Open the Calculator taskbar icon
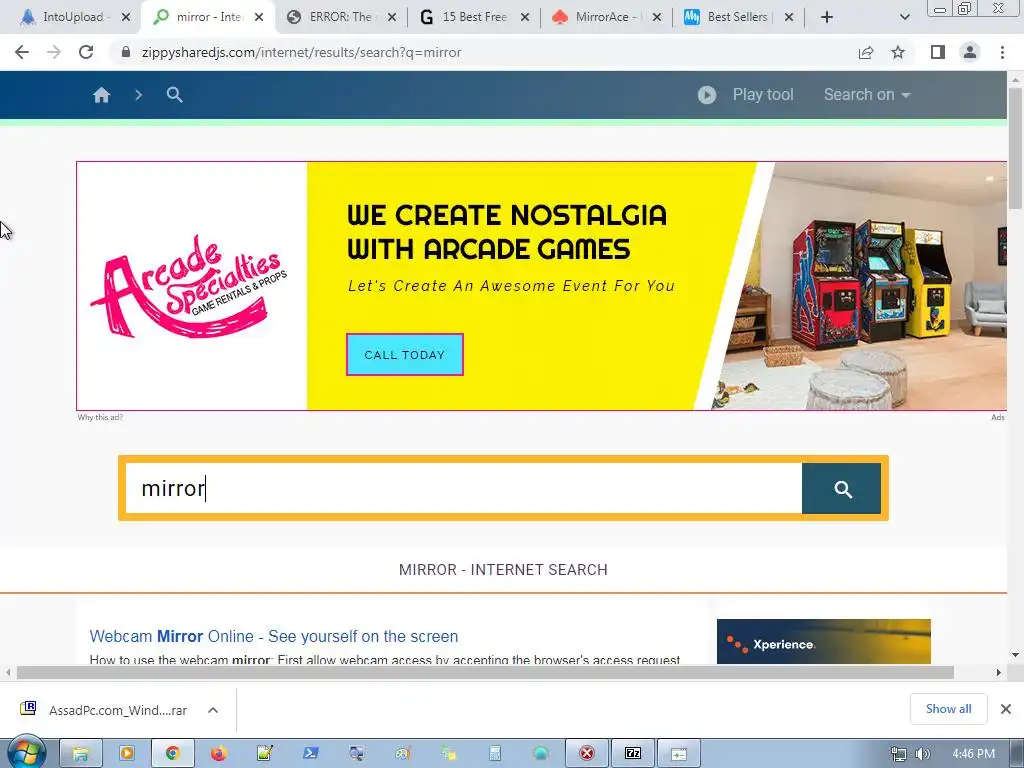This screenshot has width=1024, height=768. [494, 754]
